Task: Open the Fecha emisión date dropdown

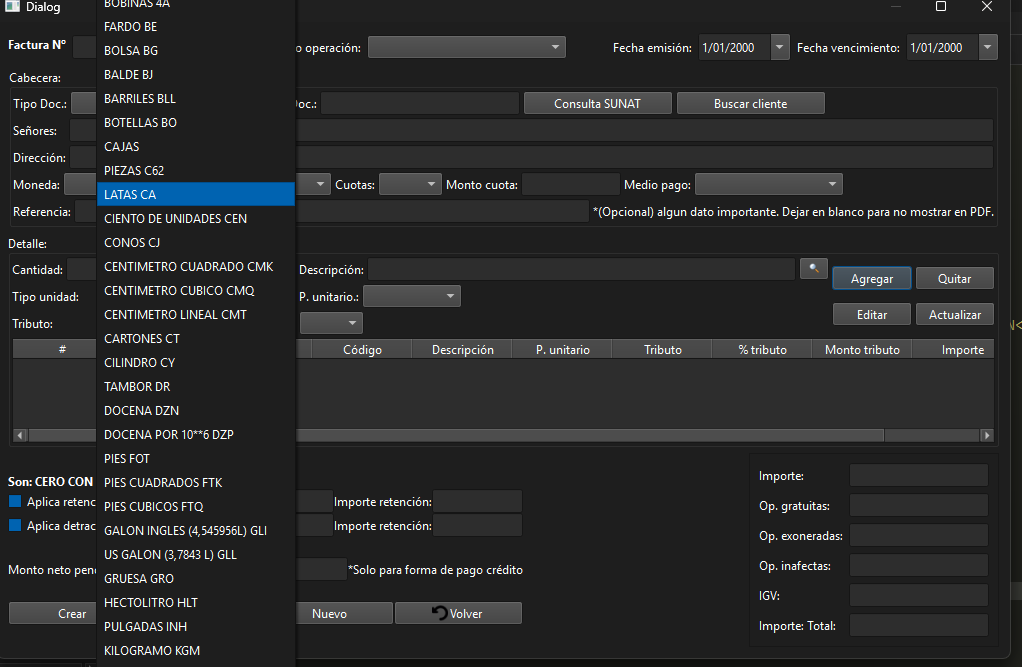Action: pos(780,47)
